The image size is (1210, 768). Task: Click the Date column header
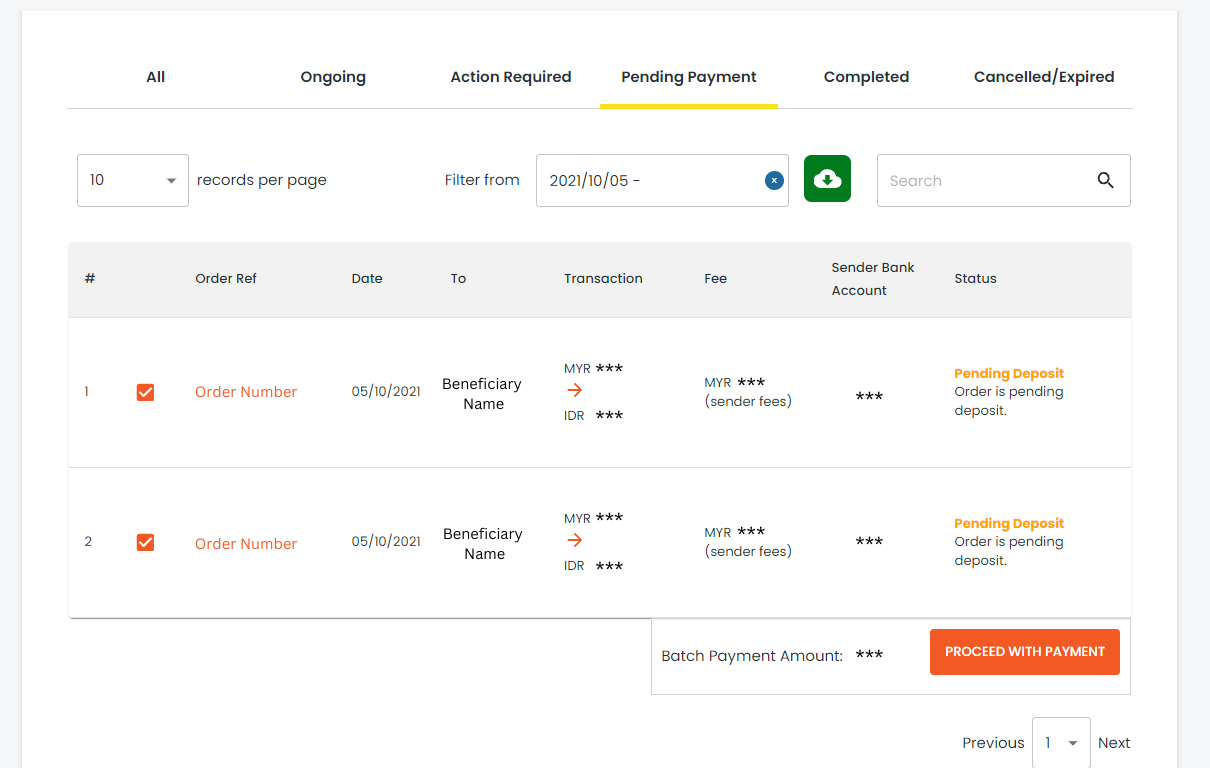click(x=367, y=279)
